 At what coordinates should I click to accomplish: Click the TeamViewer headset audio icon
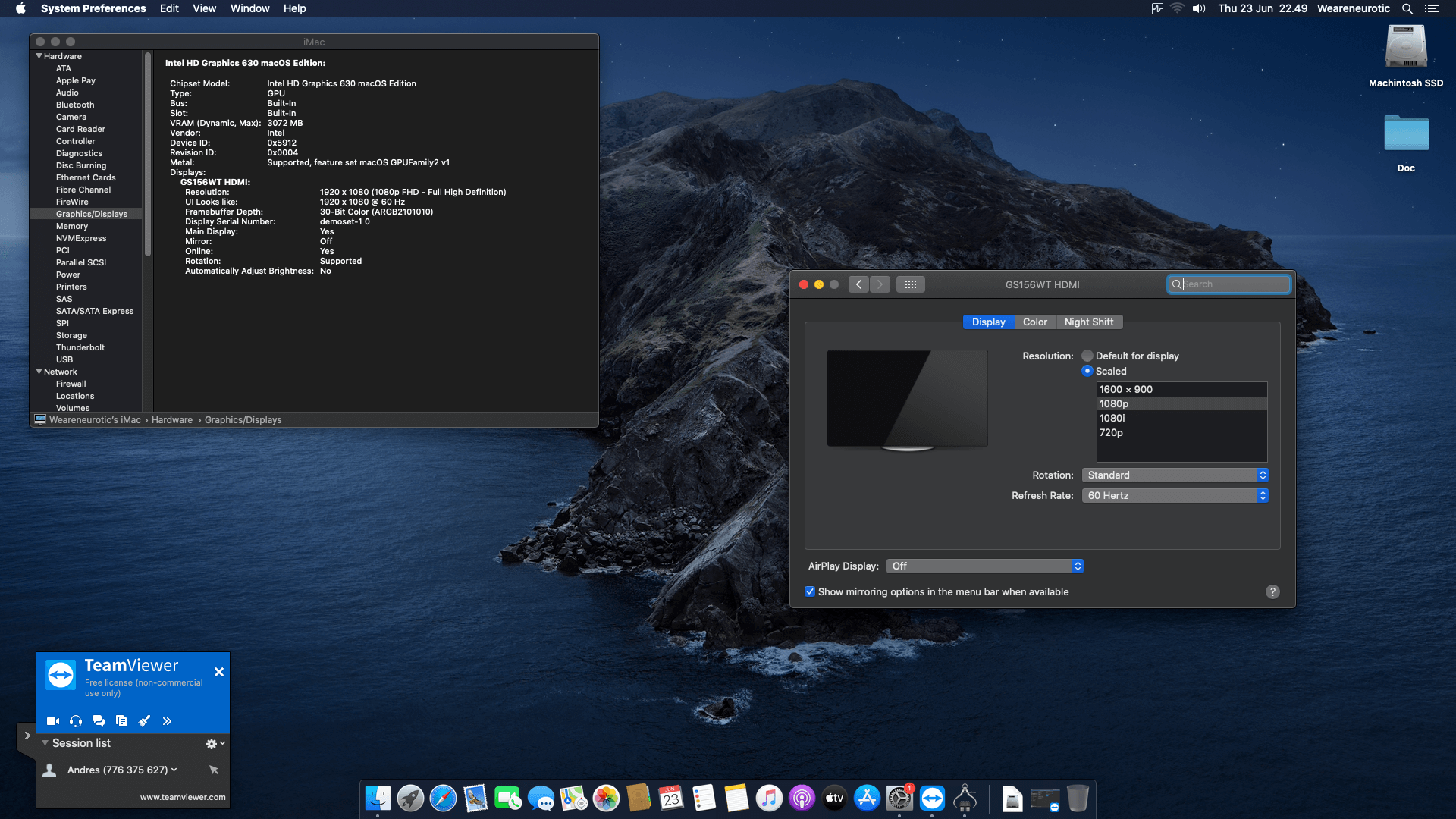click(76, 721)
